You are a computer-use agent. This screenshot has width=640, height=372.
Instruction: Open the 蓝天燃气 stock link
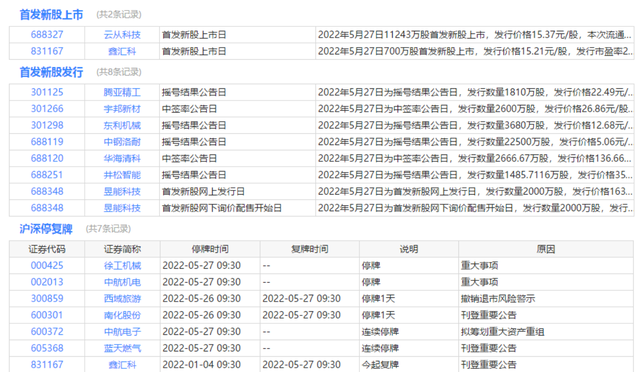[x=122, y=348]
